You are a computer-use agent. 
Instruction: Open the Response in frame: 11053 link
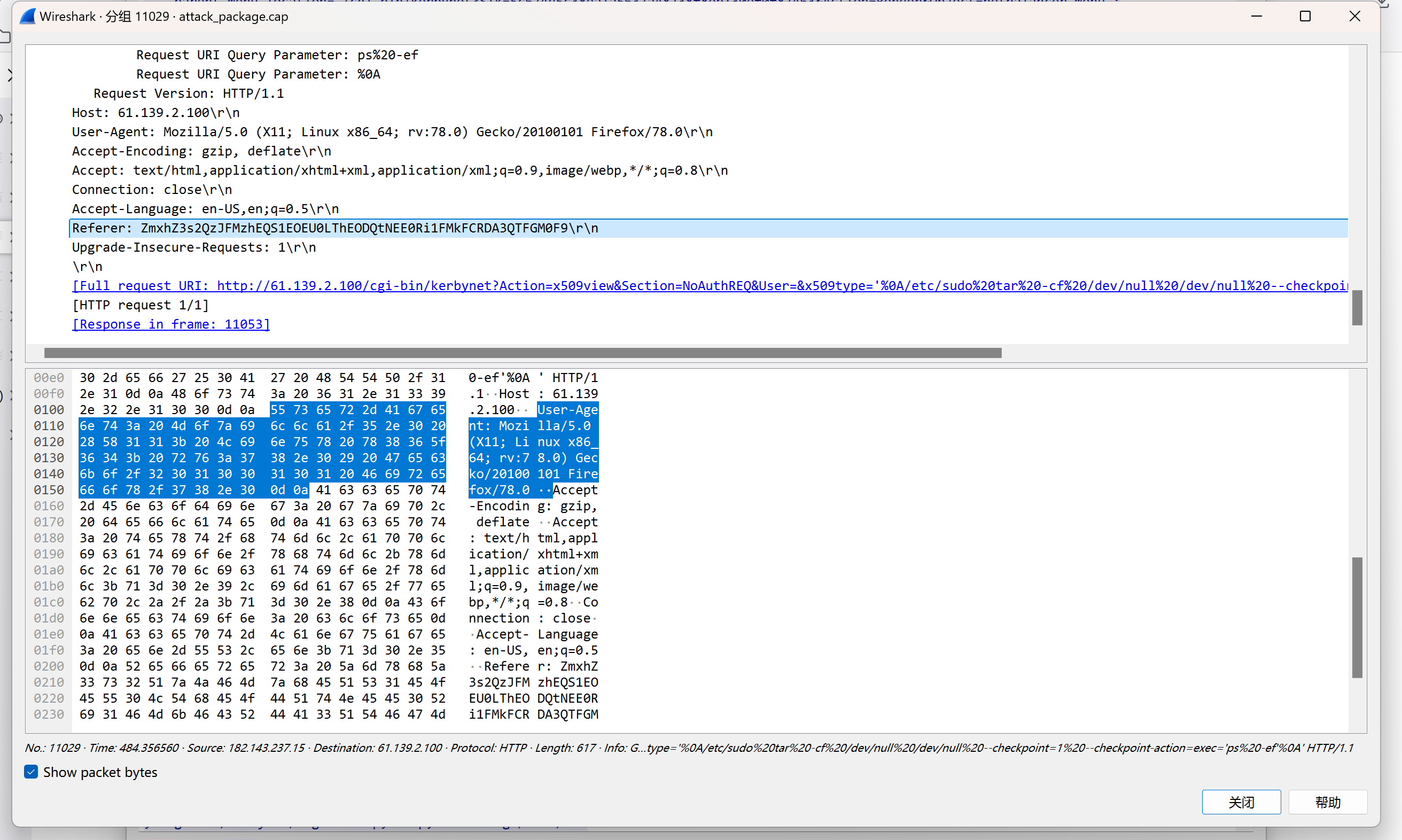171,324
